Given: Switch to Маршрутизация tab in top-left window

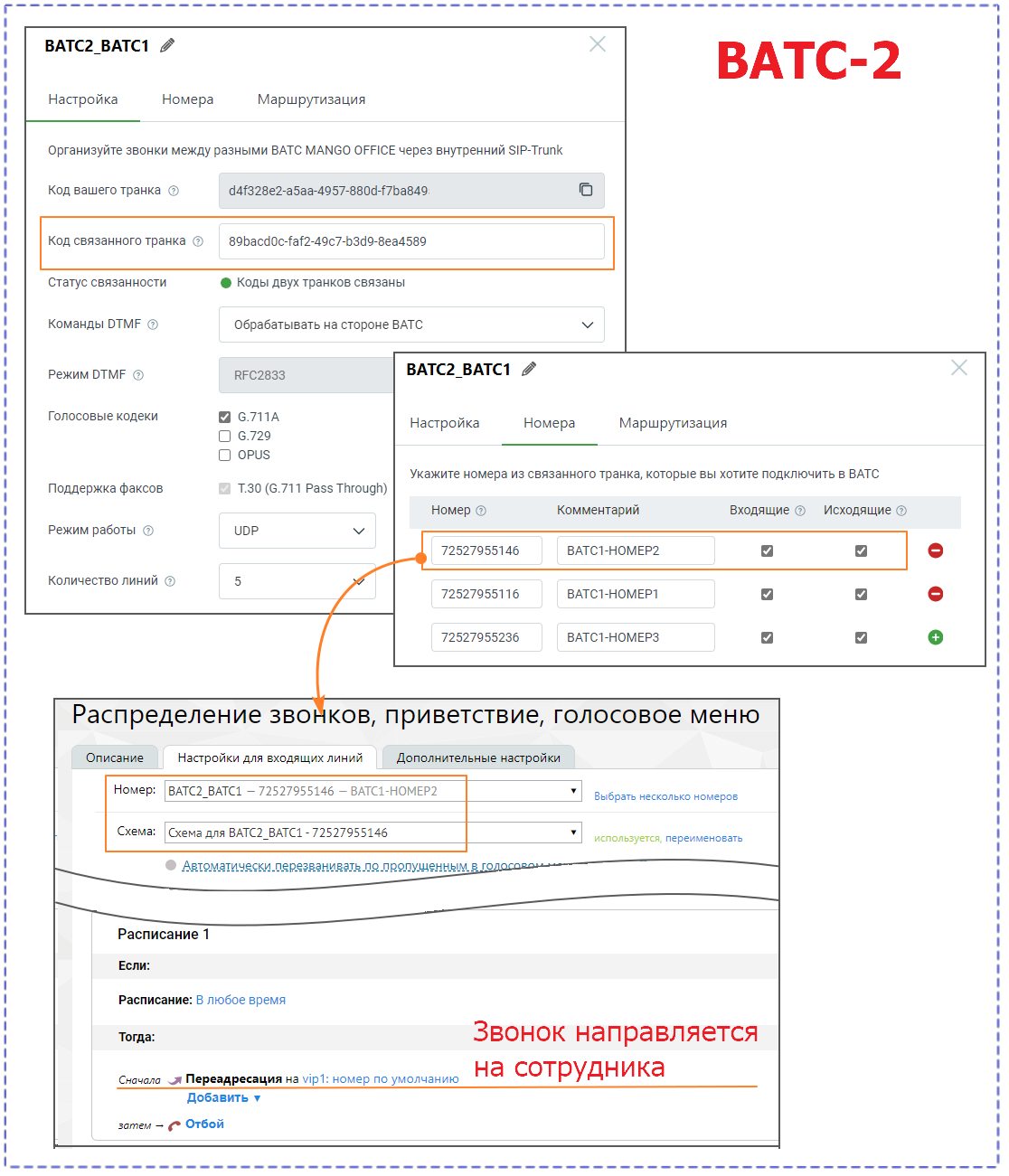Looking at the screenshot, I should coord(312,99).
